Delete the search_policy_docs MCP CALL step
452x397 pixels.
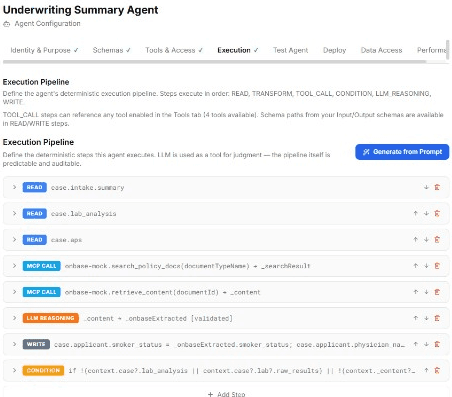(x=437, y=266)
